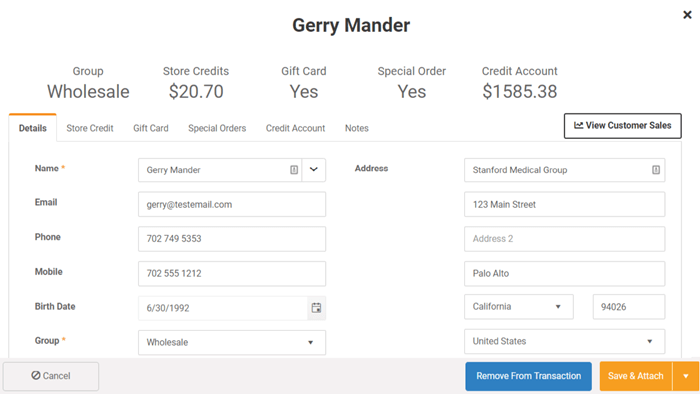Click the Save & Attach button

tap(636, 376)
